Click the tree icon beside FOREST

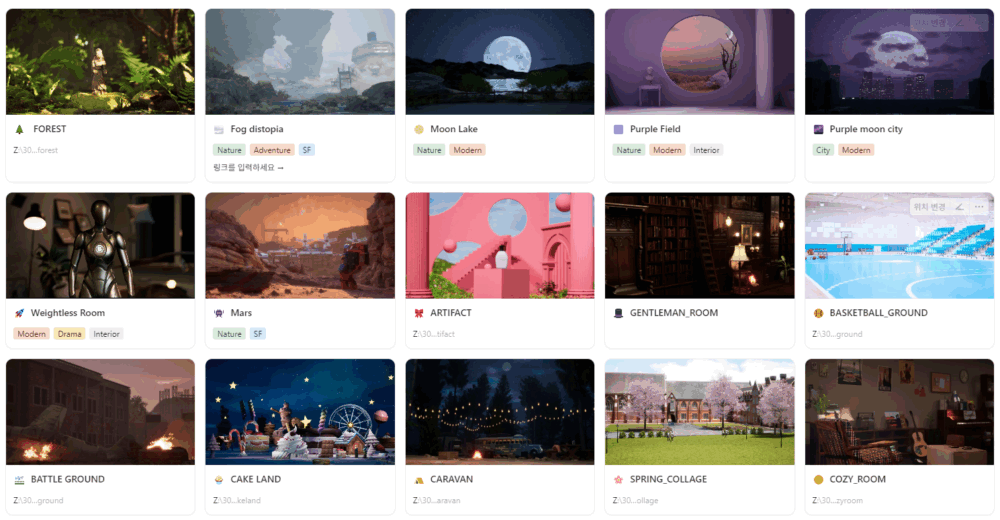pyautogui.click(x=20, y=129)
